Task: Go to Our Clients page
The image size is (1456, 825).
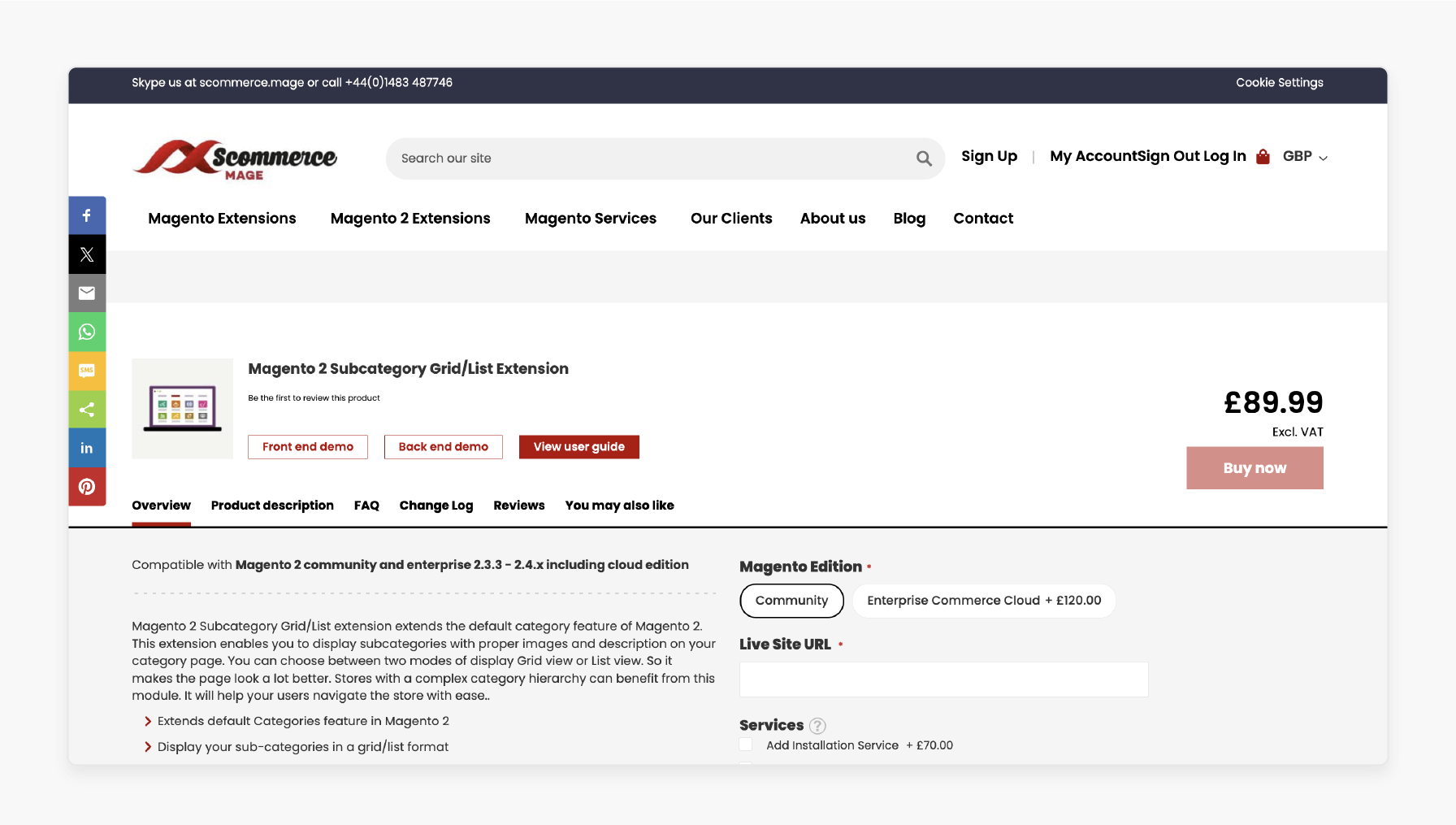Action: click(731, 219)
